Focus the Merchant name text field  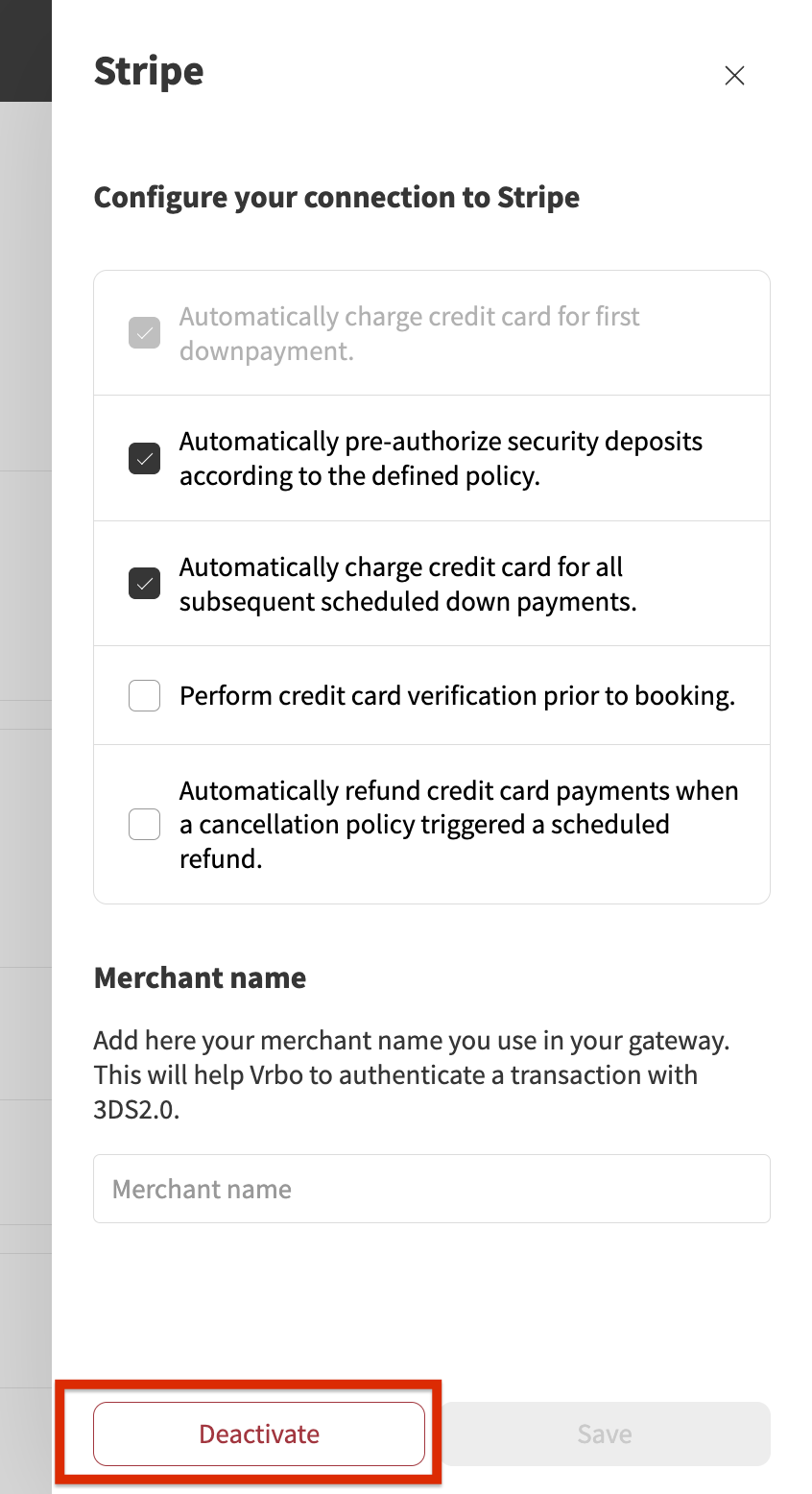coord(432,1189)
